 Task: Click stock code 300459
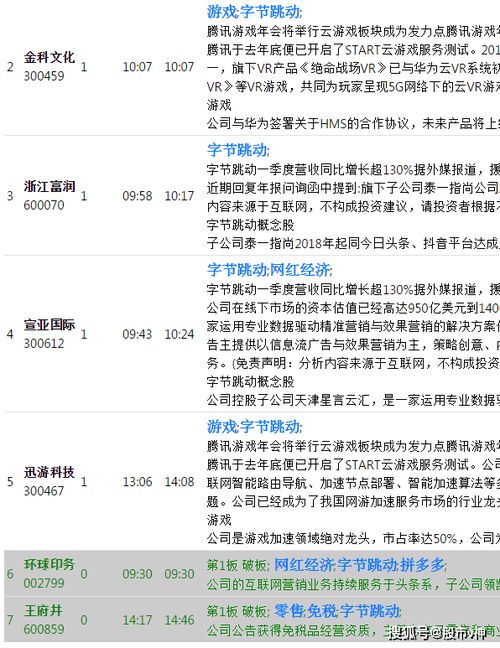pyautogui.click(x=44, y=76)
